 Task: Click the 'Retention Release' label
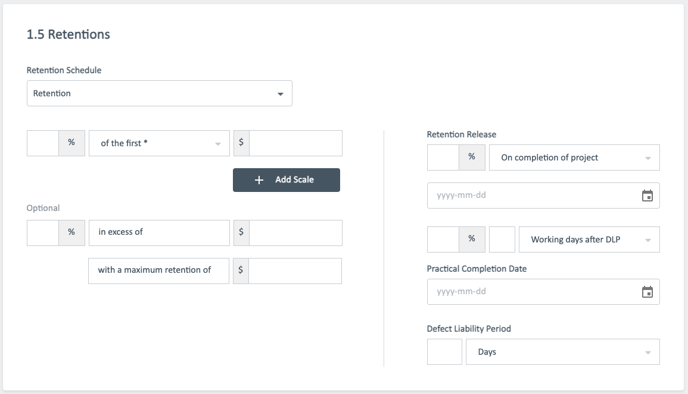461,134
